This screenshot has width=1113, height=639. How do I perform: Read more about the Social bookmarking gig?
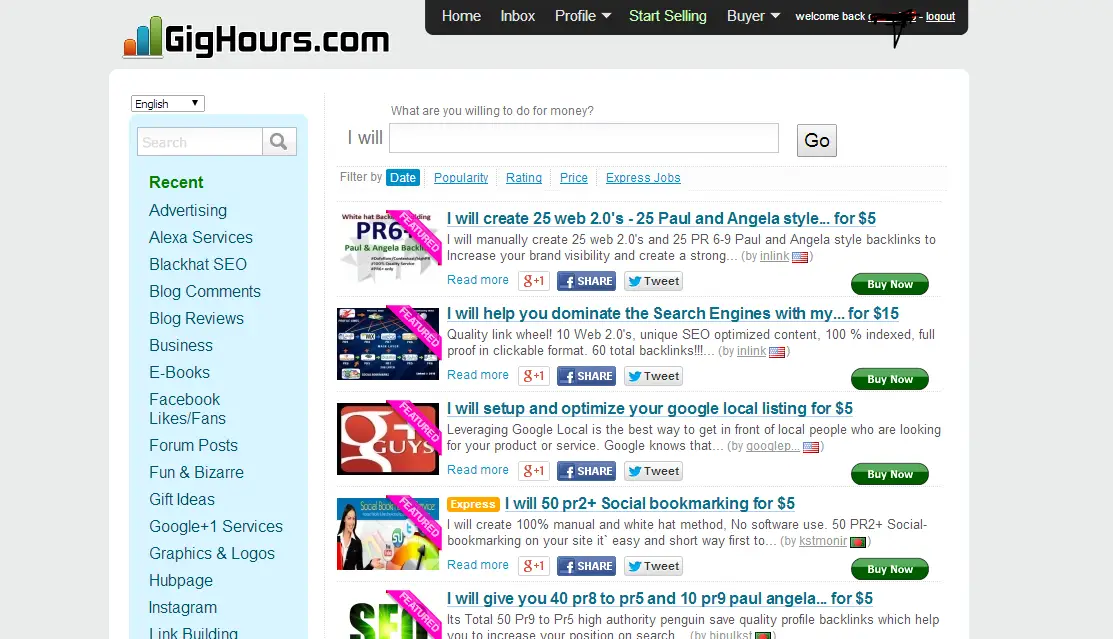478,565
